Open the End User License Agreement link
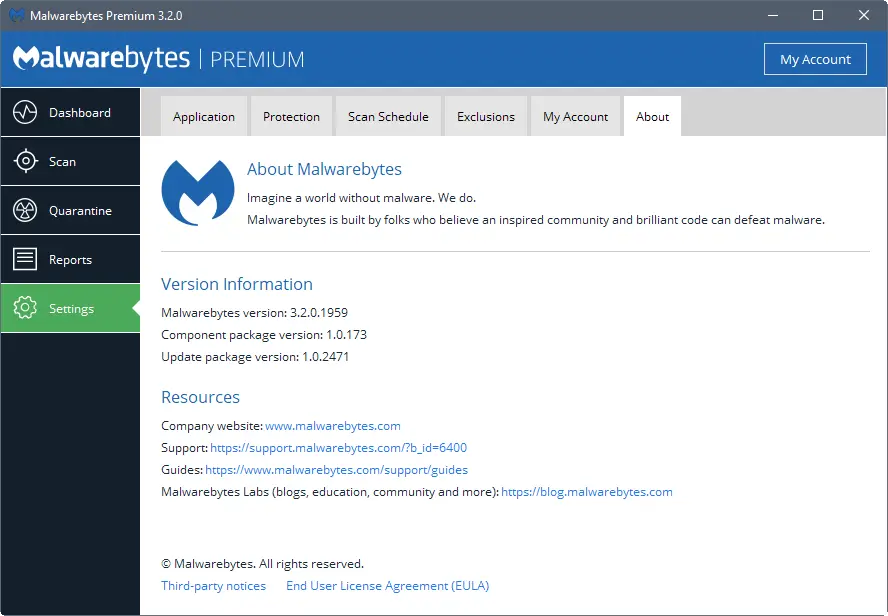 coord(387,586)
